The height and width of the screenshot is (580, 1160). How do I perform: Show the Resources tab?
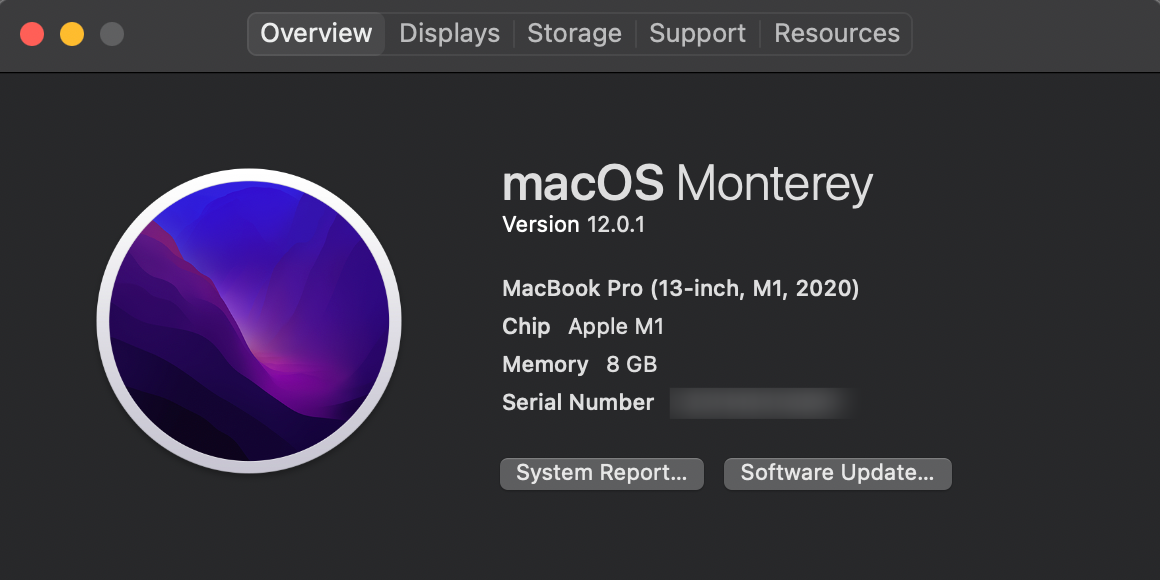tap(837, 33)
